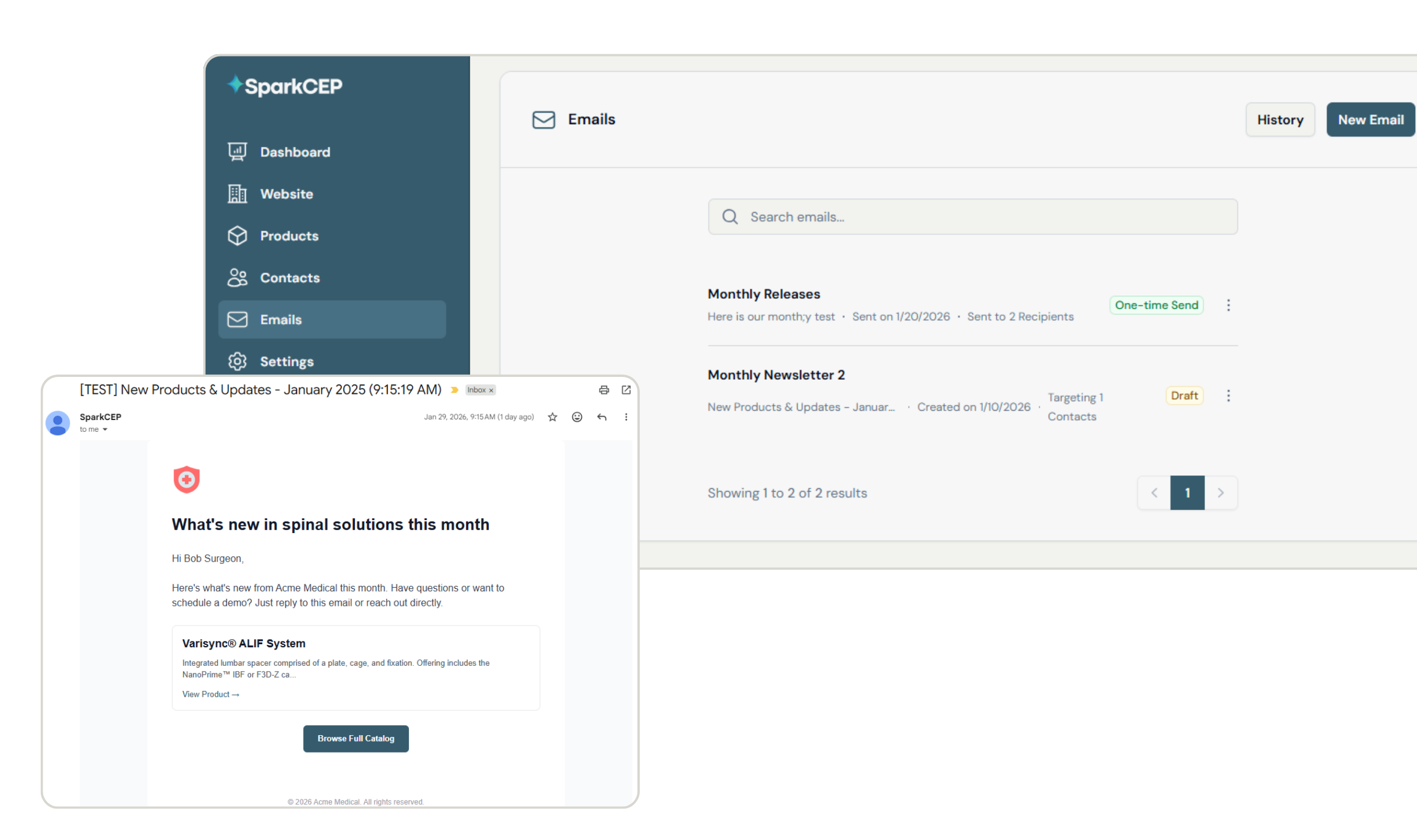Click 'Sent to 2 Recipients' text
The width and height of the screenshot is (1417, 840).
(x=1020, y=317)
